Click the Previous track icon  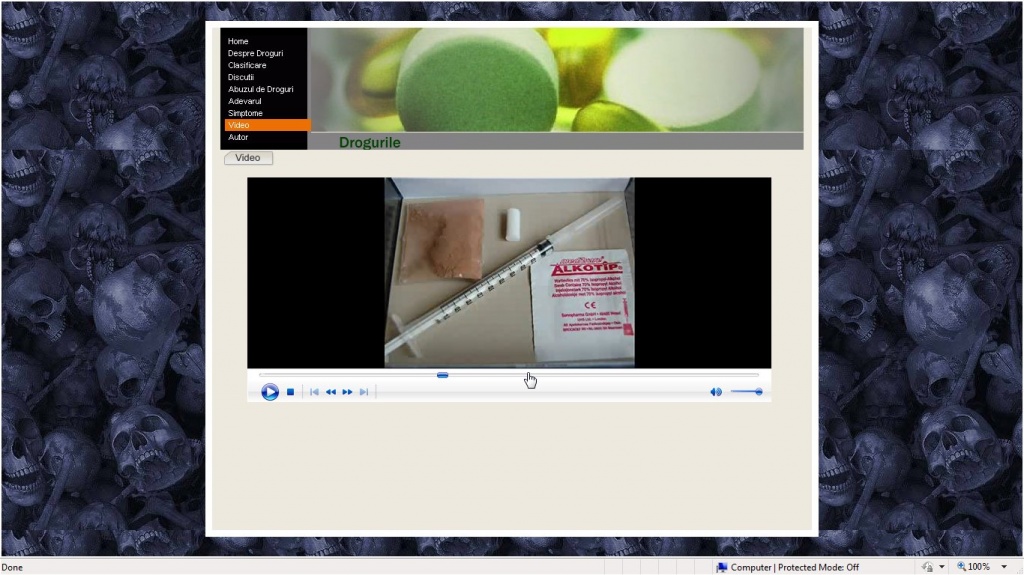click(314, 392)
